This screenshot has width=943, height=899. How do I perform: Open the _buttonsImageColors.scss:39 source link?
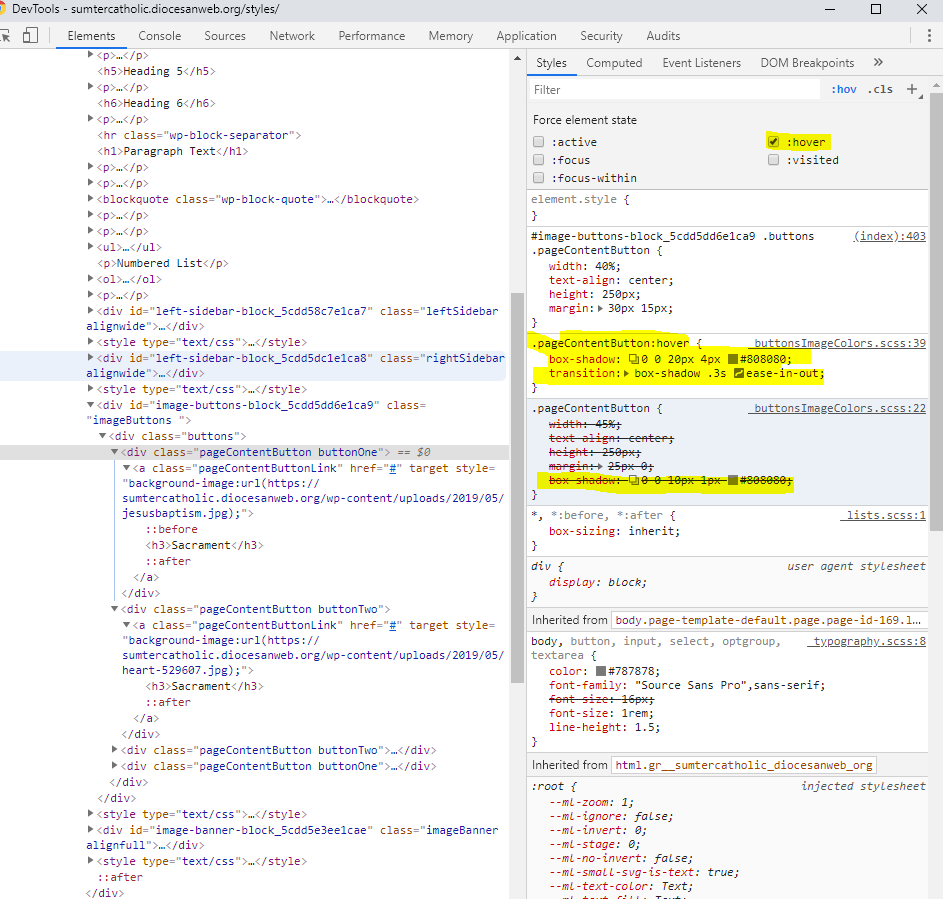click(840, 342)
